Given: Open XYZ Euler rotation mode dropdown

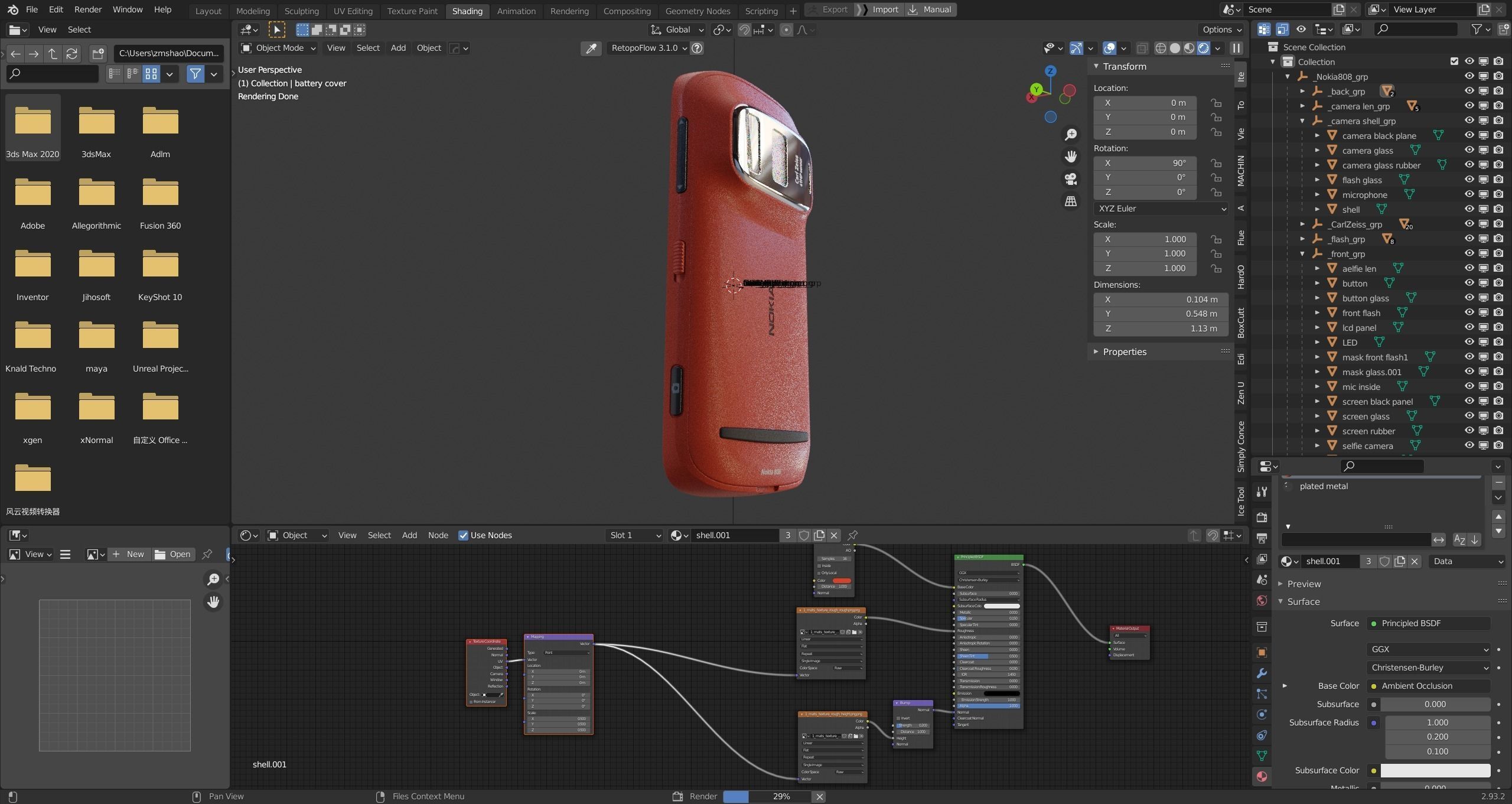Looking at the screenshot, I should click(1161, 209).
